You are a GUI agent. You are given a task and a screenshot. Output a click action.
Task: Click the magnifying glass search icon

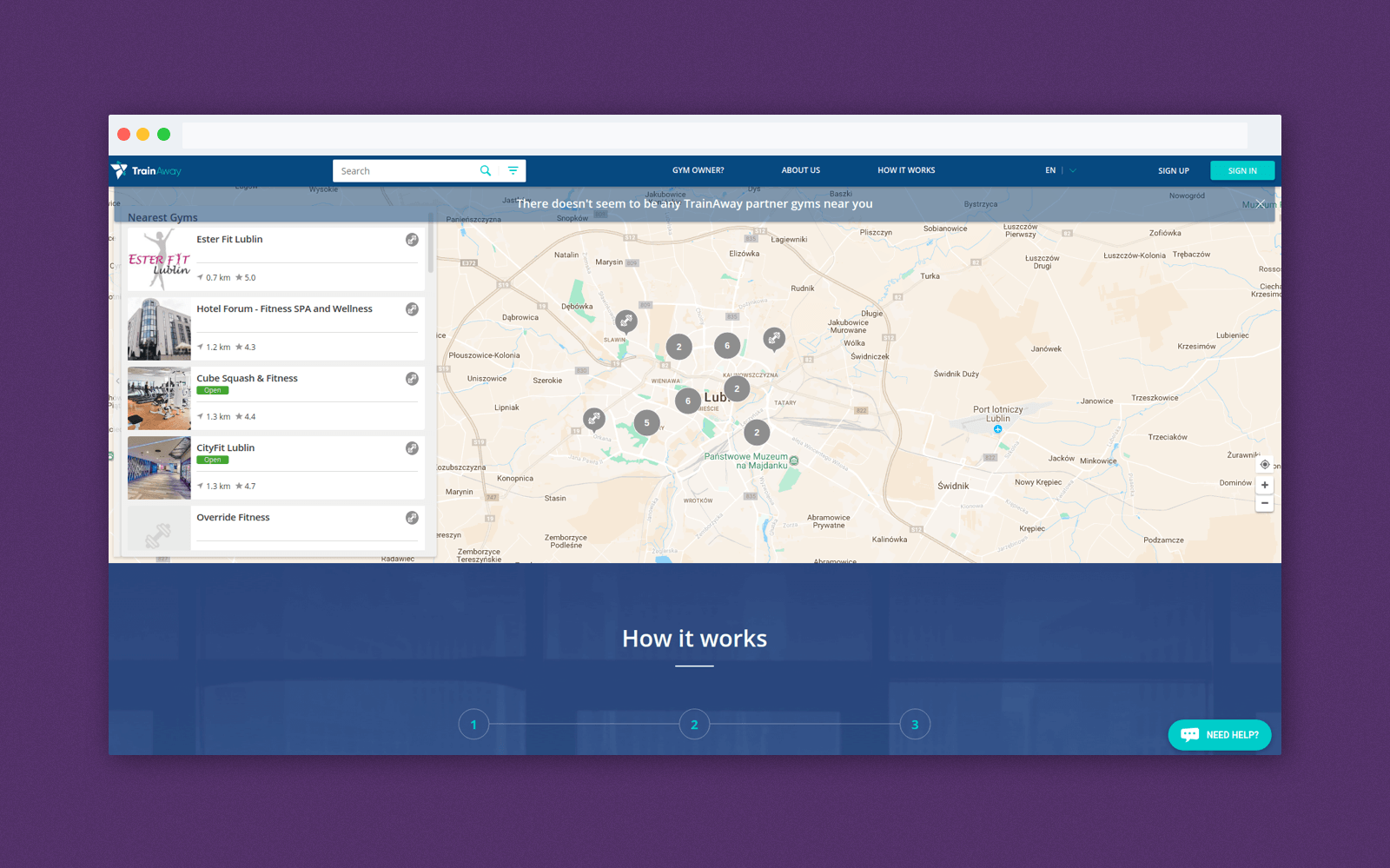click(485, 170)
